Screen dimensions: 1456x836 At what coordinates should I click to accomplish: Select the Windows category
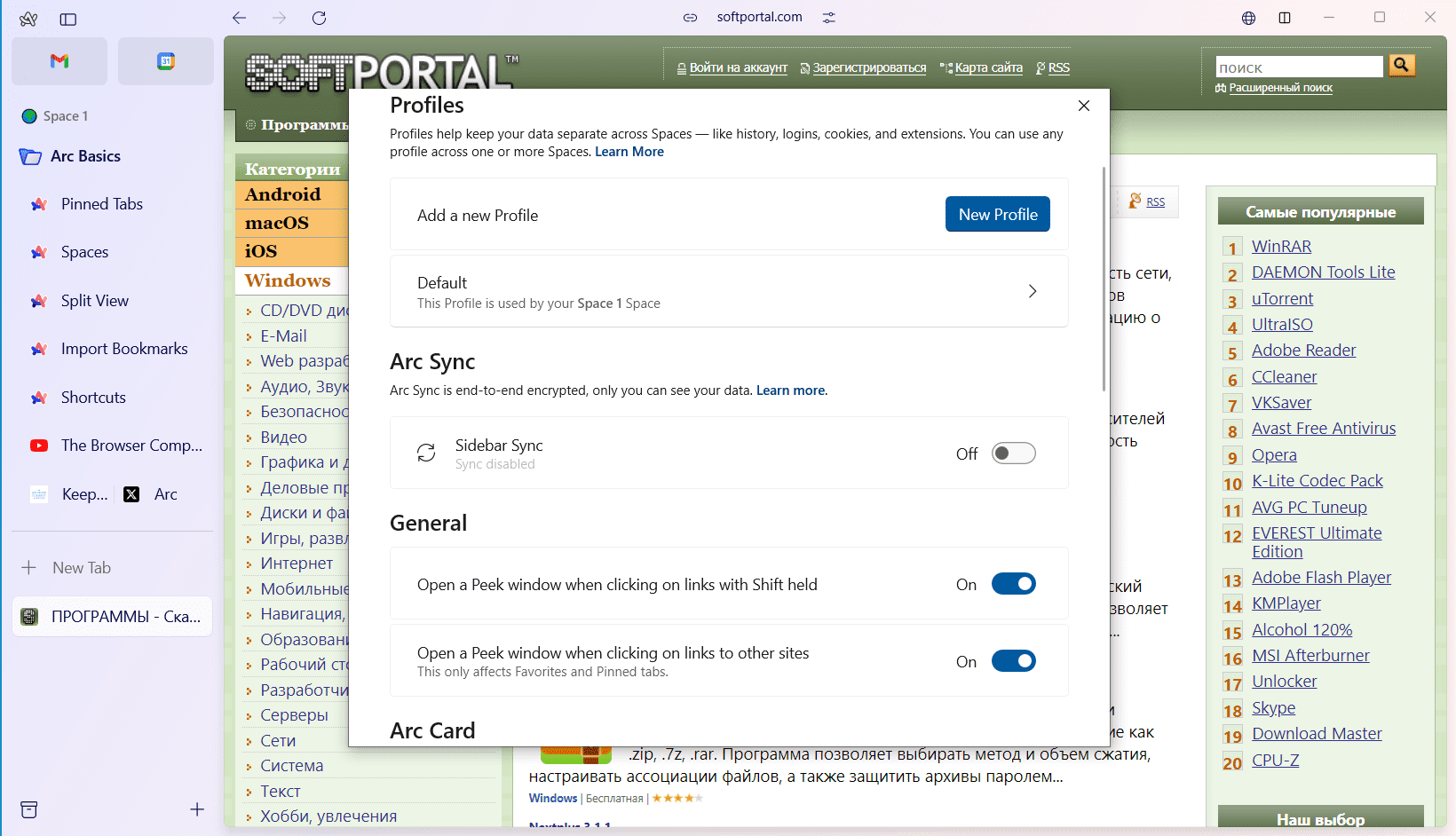(288, 280)
